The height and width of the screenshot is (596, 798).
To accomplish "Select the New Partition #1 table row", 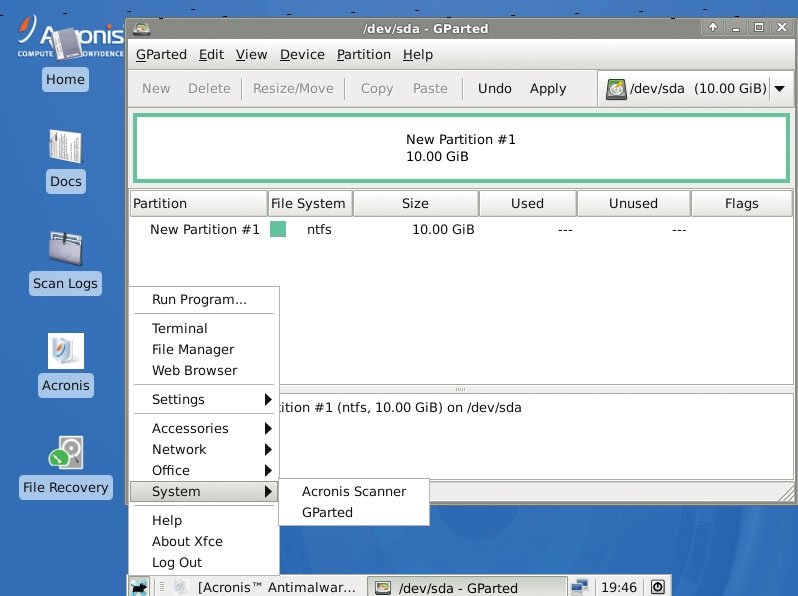I will (x=461, y=230).
